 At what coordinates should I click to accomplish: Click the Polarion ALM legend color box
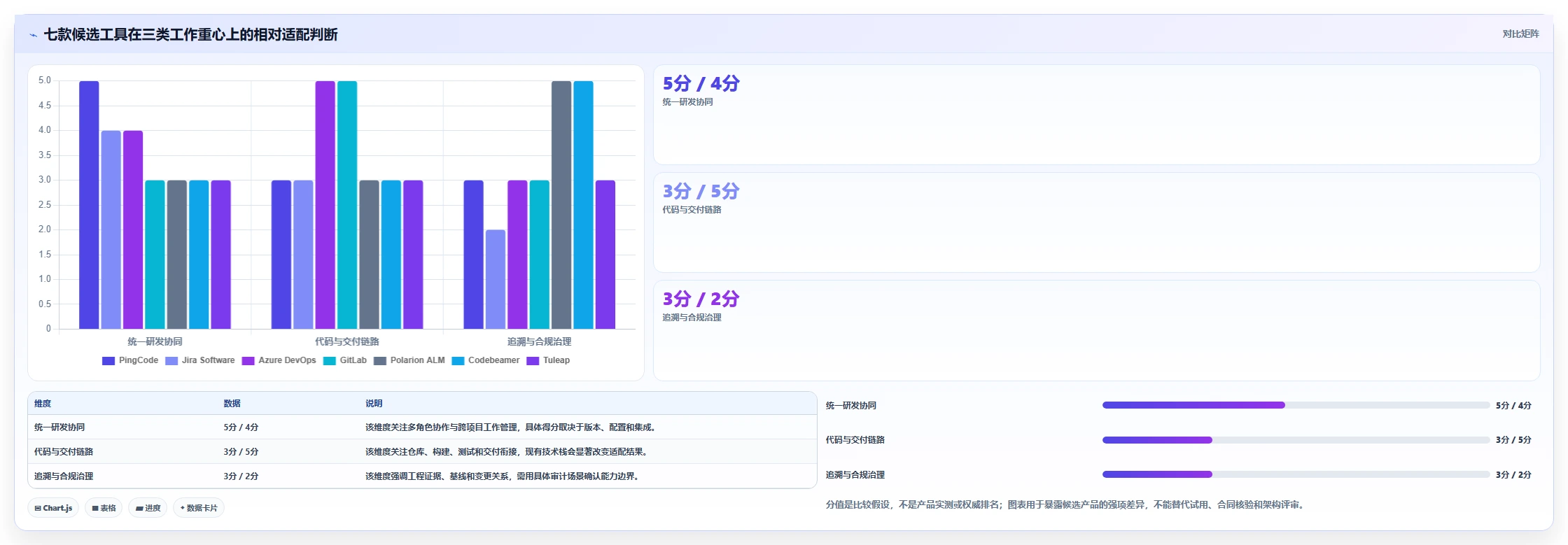380,361
